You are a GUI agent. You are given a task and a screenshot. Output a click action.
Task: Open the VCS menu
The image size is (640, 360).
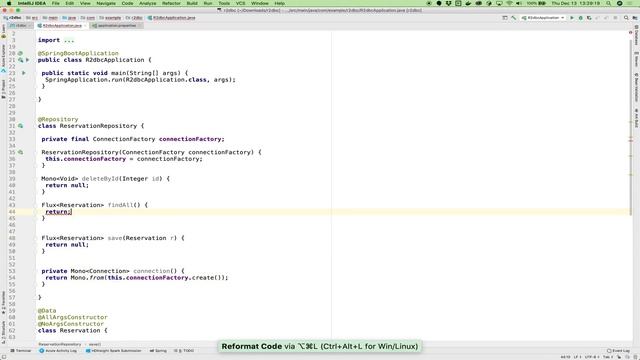click(240, 3)
